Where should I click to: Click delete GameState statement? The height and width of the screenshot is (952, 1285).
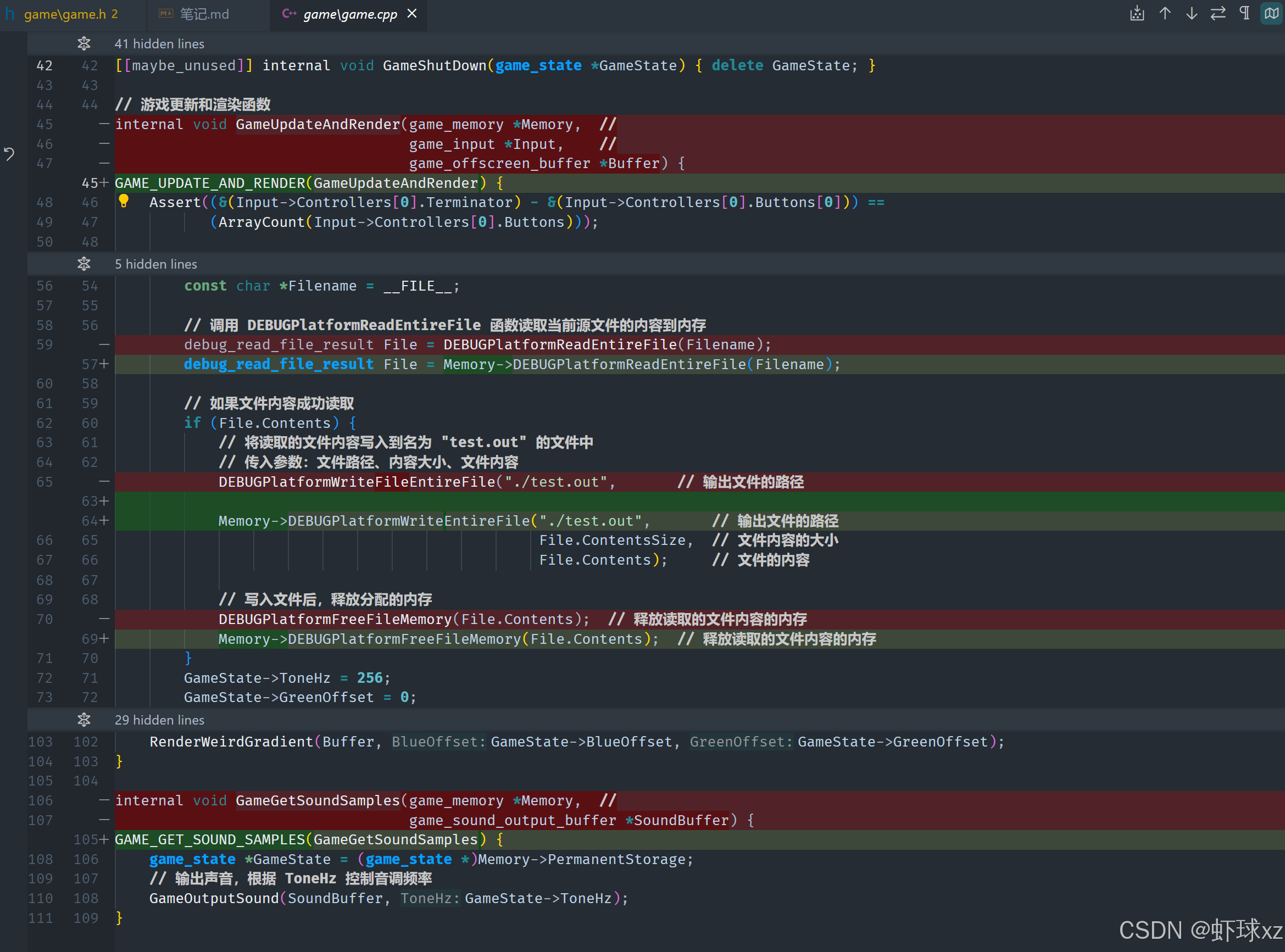click(785, 66)
